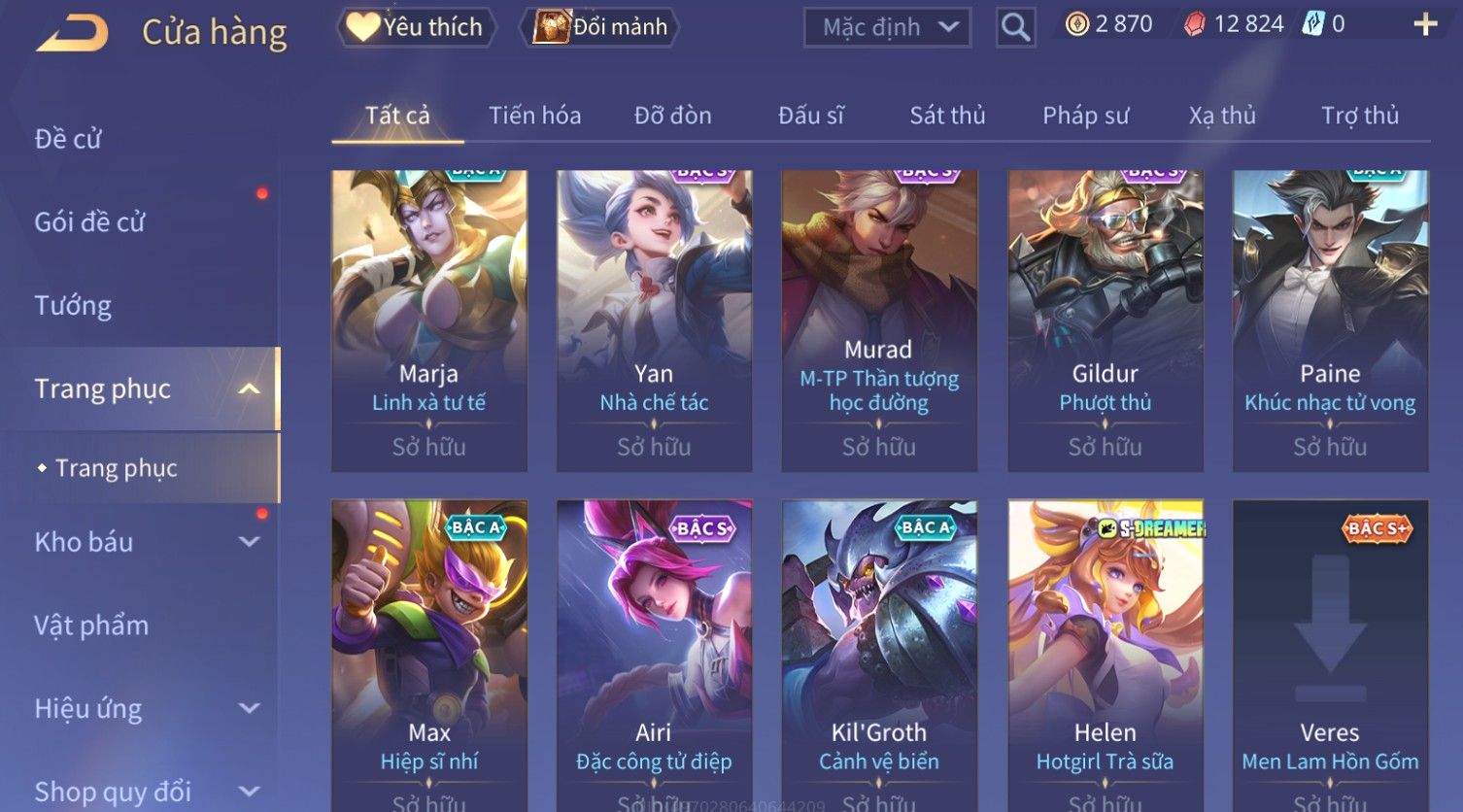The image size is (1463, 812).
Task: Switch to the Tiến hóa tab
Action: (534, 116)
